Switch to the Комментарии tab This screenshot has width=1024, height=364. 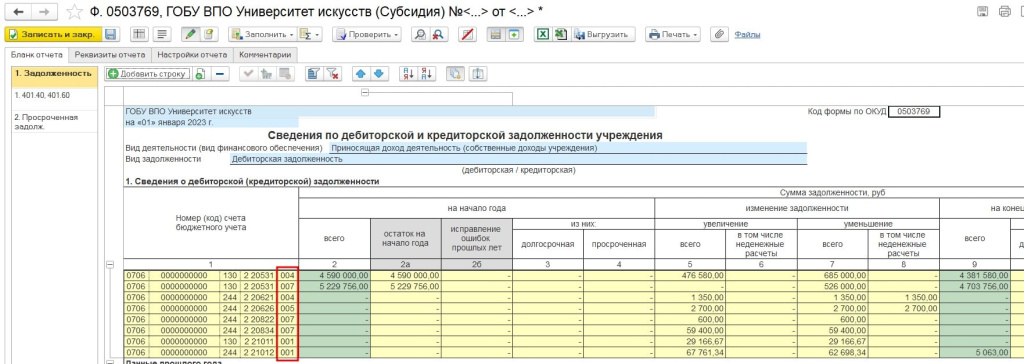[x=265, y=55]
